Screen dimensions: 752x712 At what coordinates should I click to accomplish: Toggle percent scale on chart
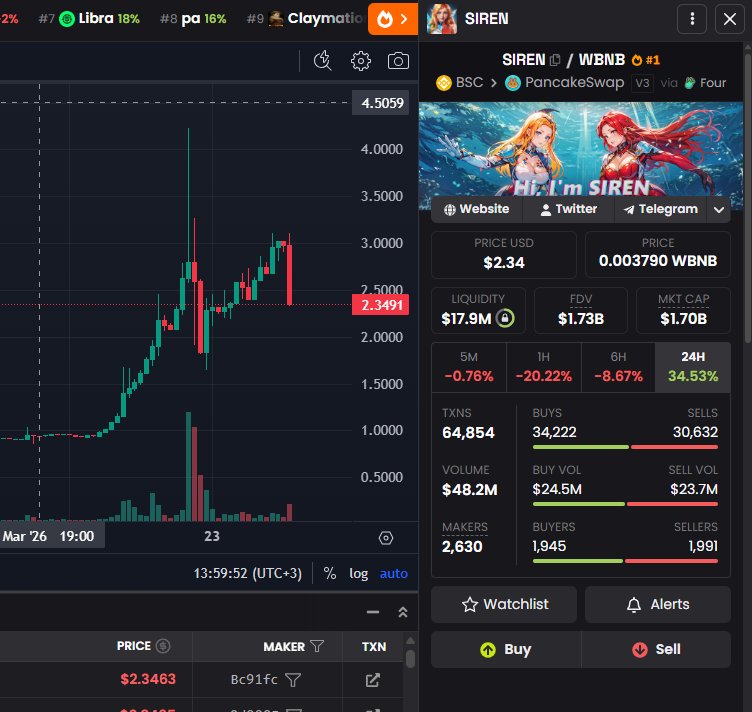[329, 573]
